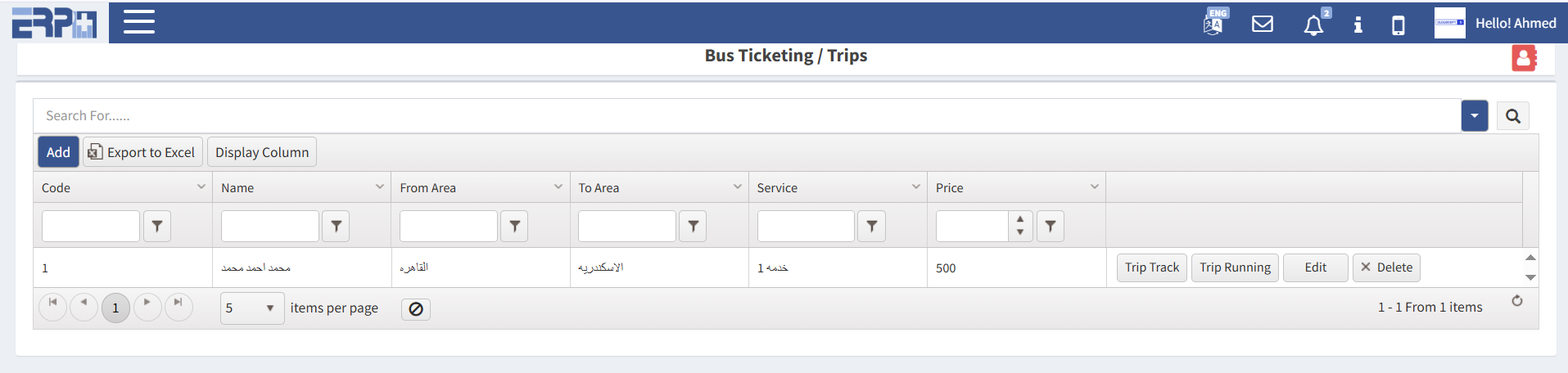Viewport: 1568px width, 373px height.
Task: Open notifications bell icon
Action: coord(1313,25)
